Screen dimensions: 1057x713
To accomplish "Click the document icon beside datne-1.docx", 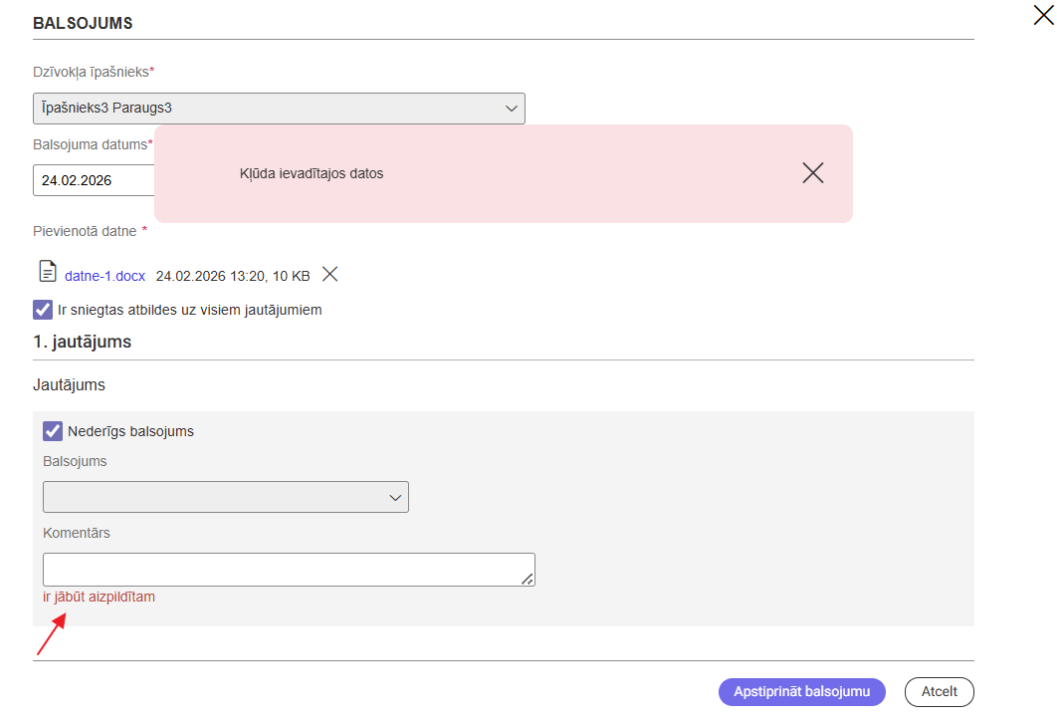I will click(47, 272).
